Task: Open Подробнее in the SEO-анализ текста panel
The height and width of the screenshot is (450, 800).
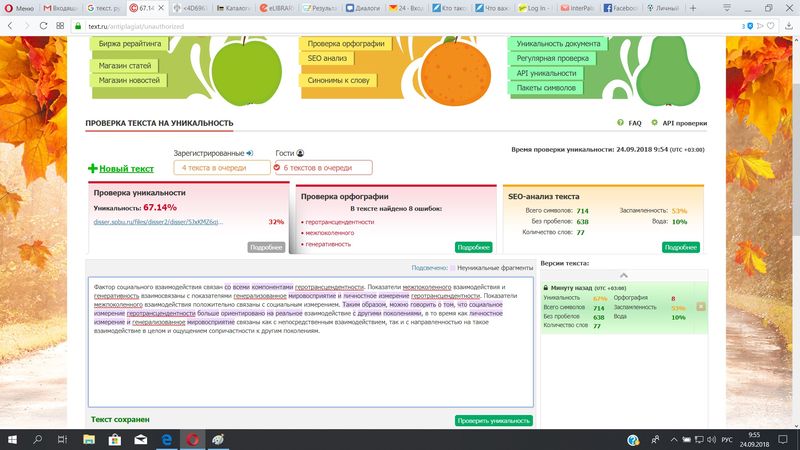Action: click(680, 246)
